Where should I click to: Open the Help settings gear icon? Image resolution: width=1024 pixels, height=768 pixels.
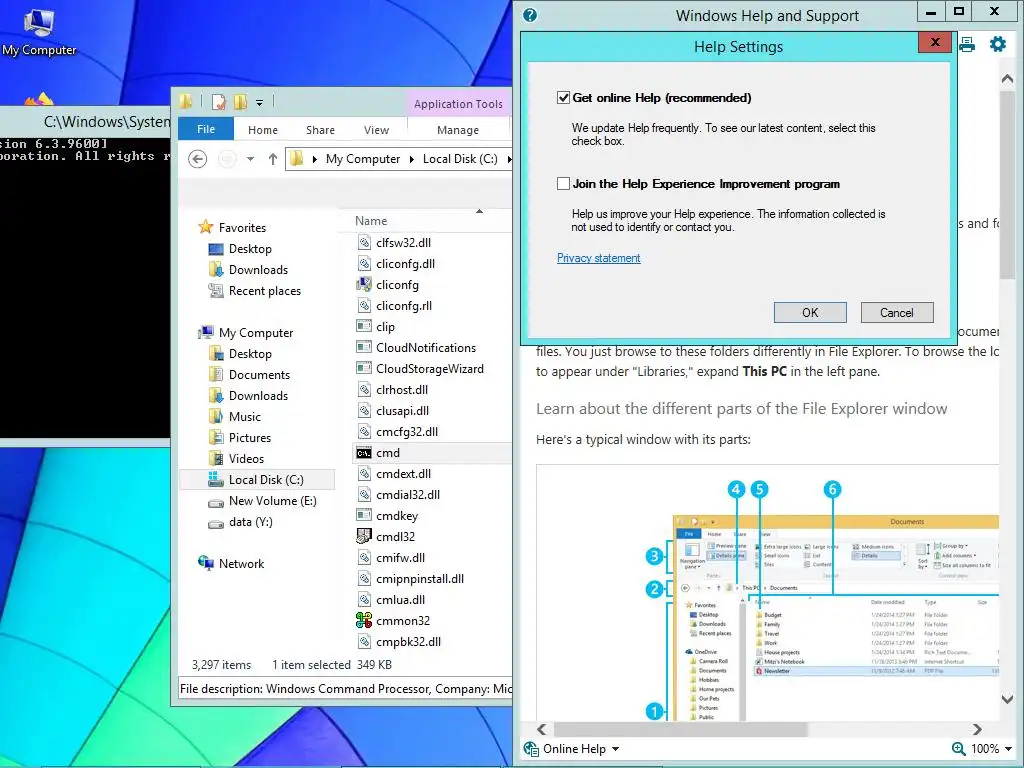997,44
